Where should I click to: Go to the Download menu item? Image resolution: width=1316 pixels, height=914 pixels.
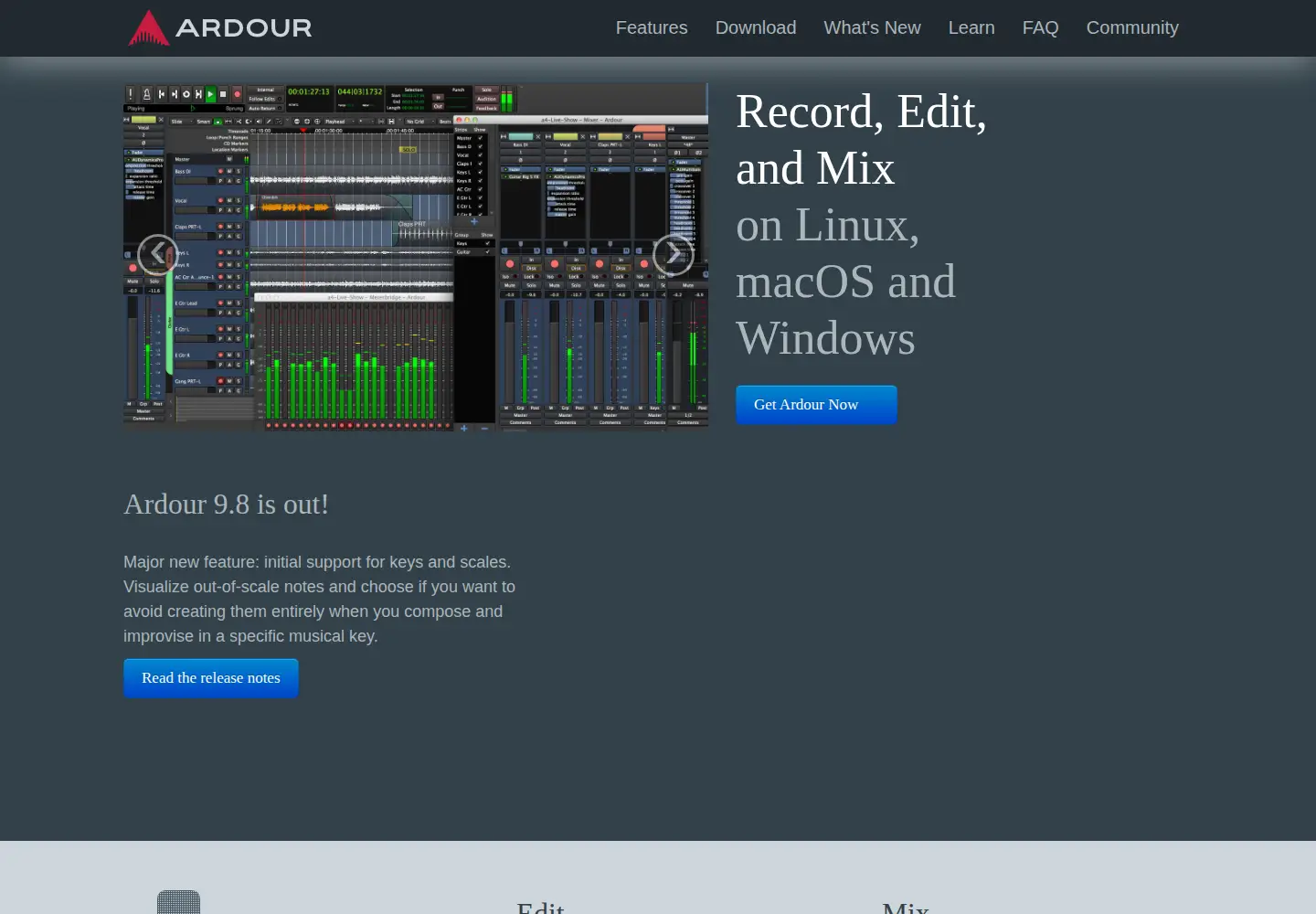[x=756, y=27]
